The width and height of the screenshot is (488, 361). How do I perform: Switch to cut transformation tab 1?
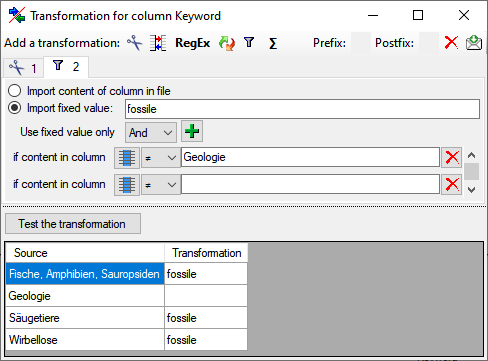(x=23, y=68)
